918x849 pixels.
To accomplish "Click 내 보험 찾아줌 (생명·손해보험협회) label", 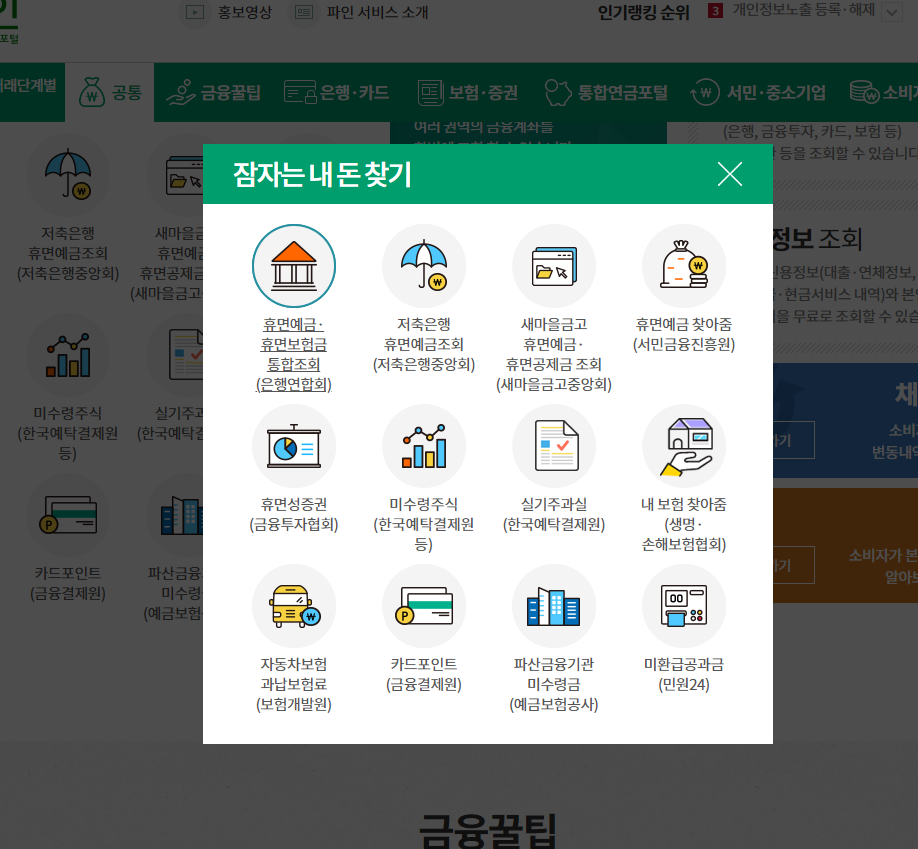I will click(684, 524).
